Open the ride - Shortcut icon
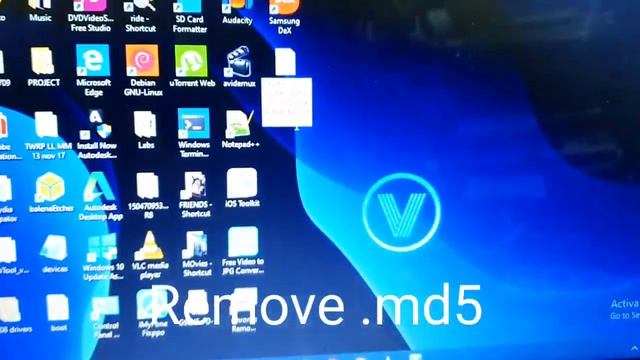The width and height of the screenshot is (640, 360). (141, 16)
